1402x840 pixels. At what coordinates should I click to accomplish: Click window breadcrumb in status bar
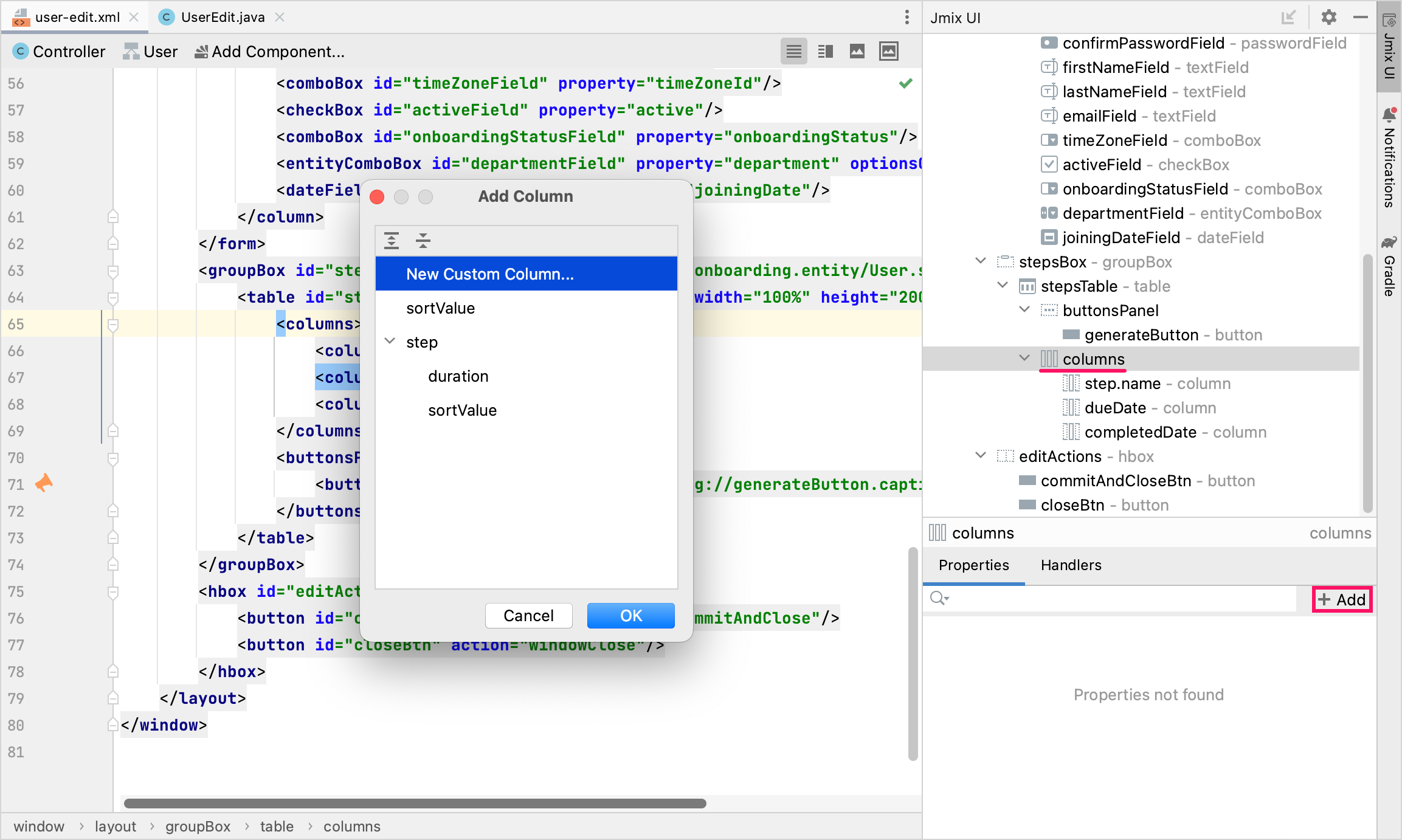[39, 827]
